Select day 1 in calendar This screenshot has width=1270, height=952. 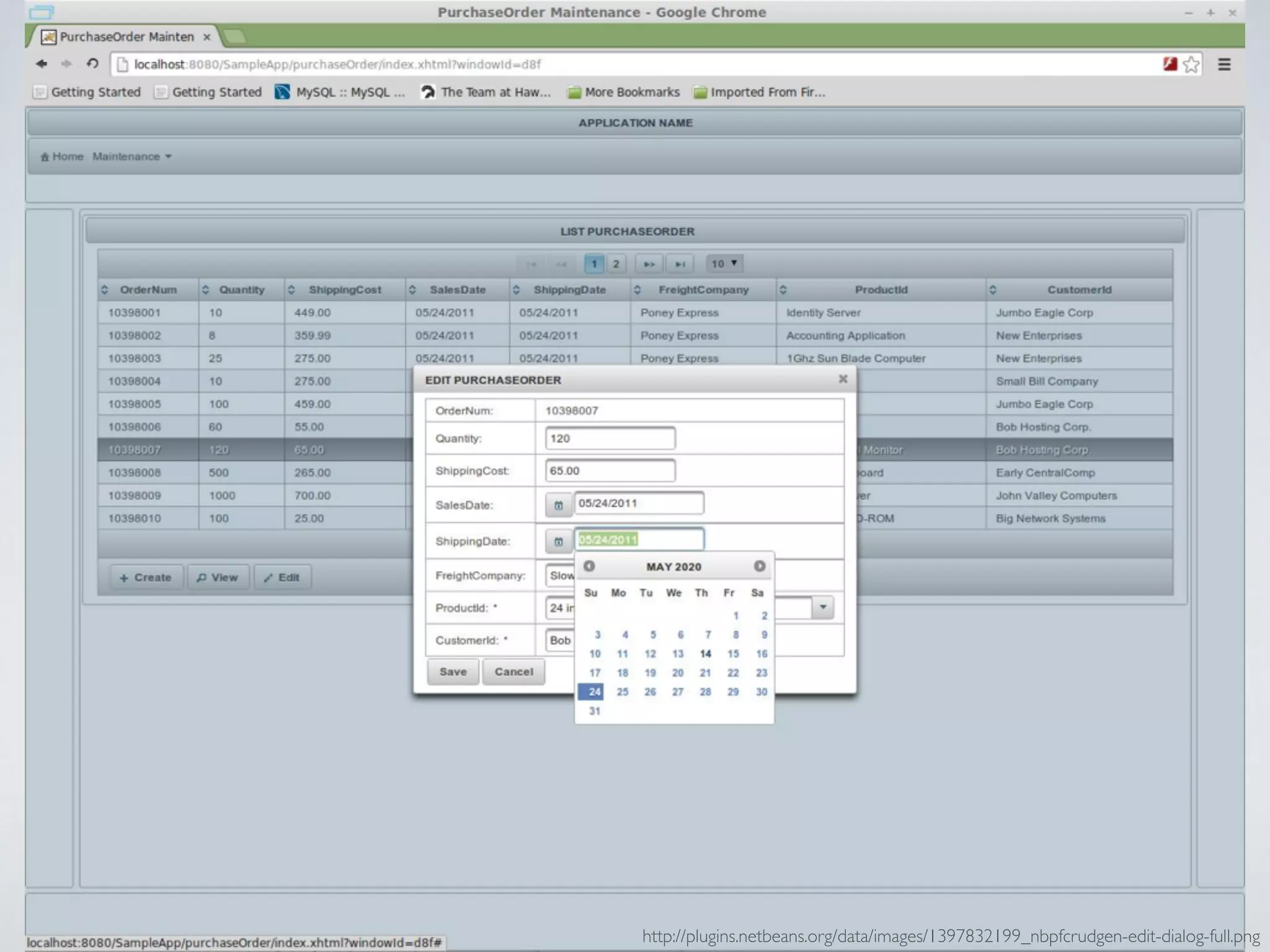tap(735, 615)
